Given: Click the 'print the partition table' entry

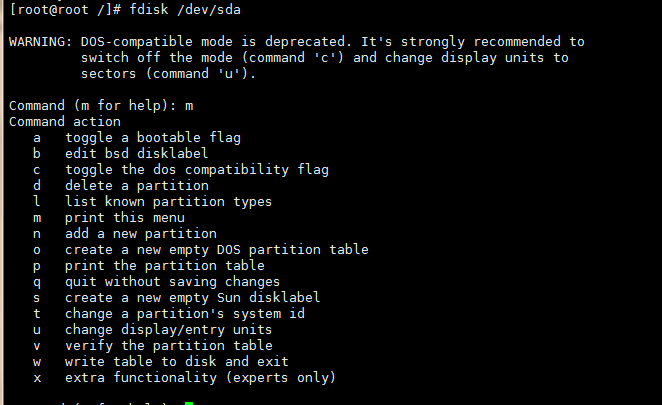Looking at the screenshot, I should coord(149,266).
